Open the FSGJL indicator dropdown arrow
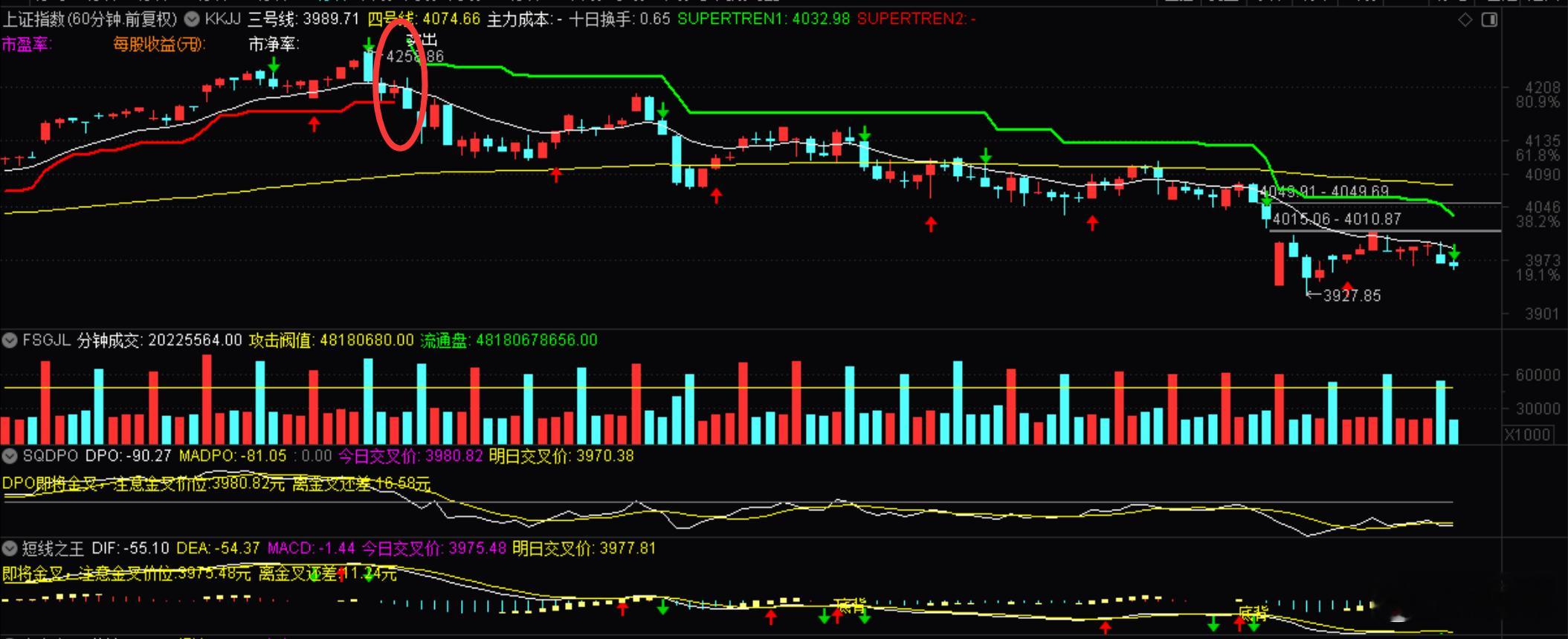The height and width of the screenshot is (639, 1568). (x=10, y=340)
